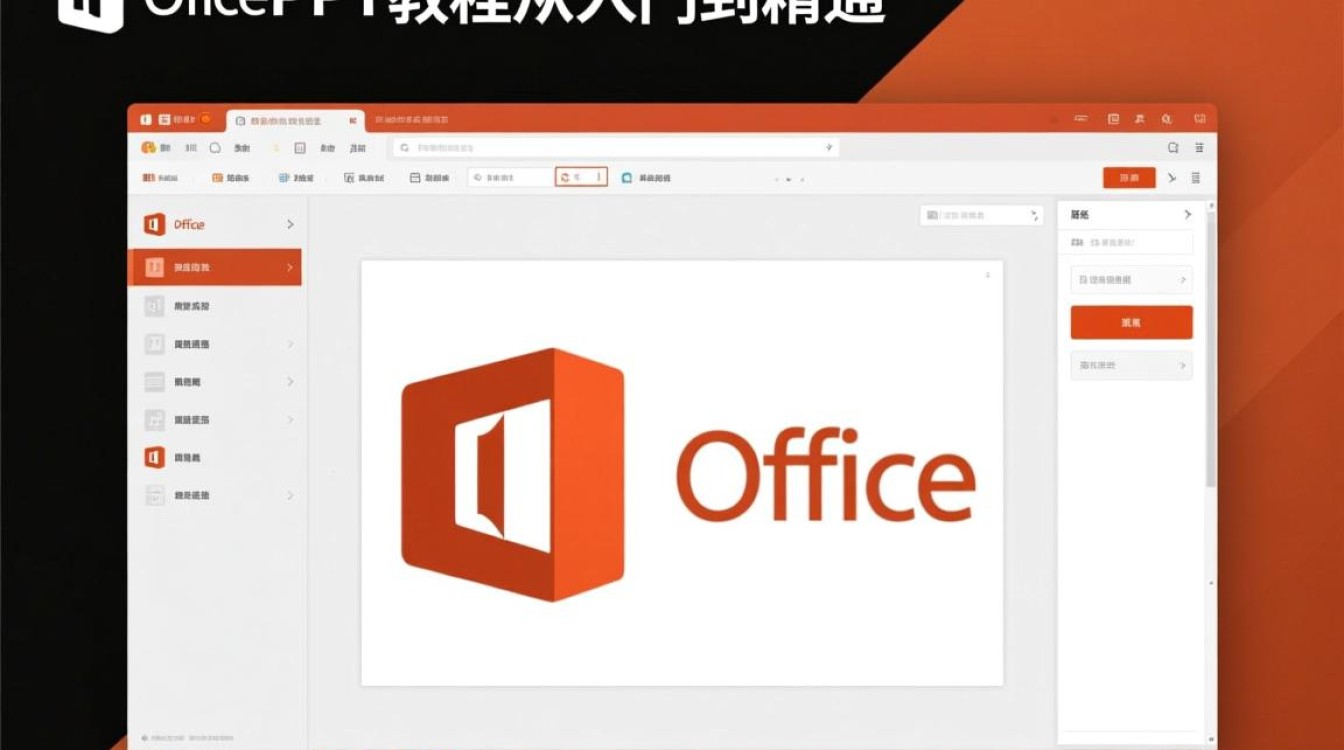Click the long address search field below the tabs
The height and width of the screenshot is (750, 1344).
614,147
